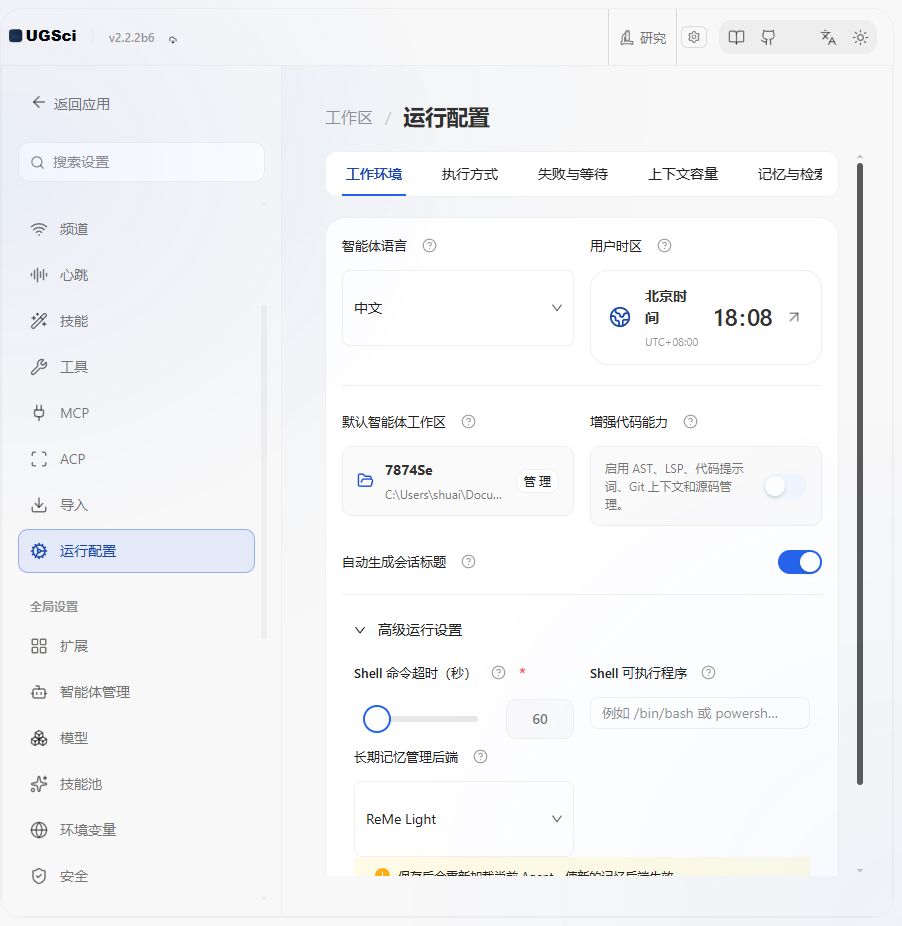902x926 pixels.
Task: Click the UTC+08:00 offset label
Action: tap(672, 342)
